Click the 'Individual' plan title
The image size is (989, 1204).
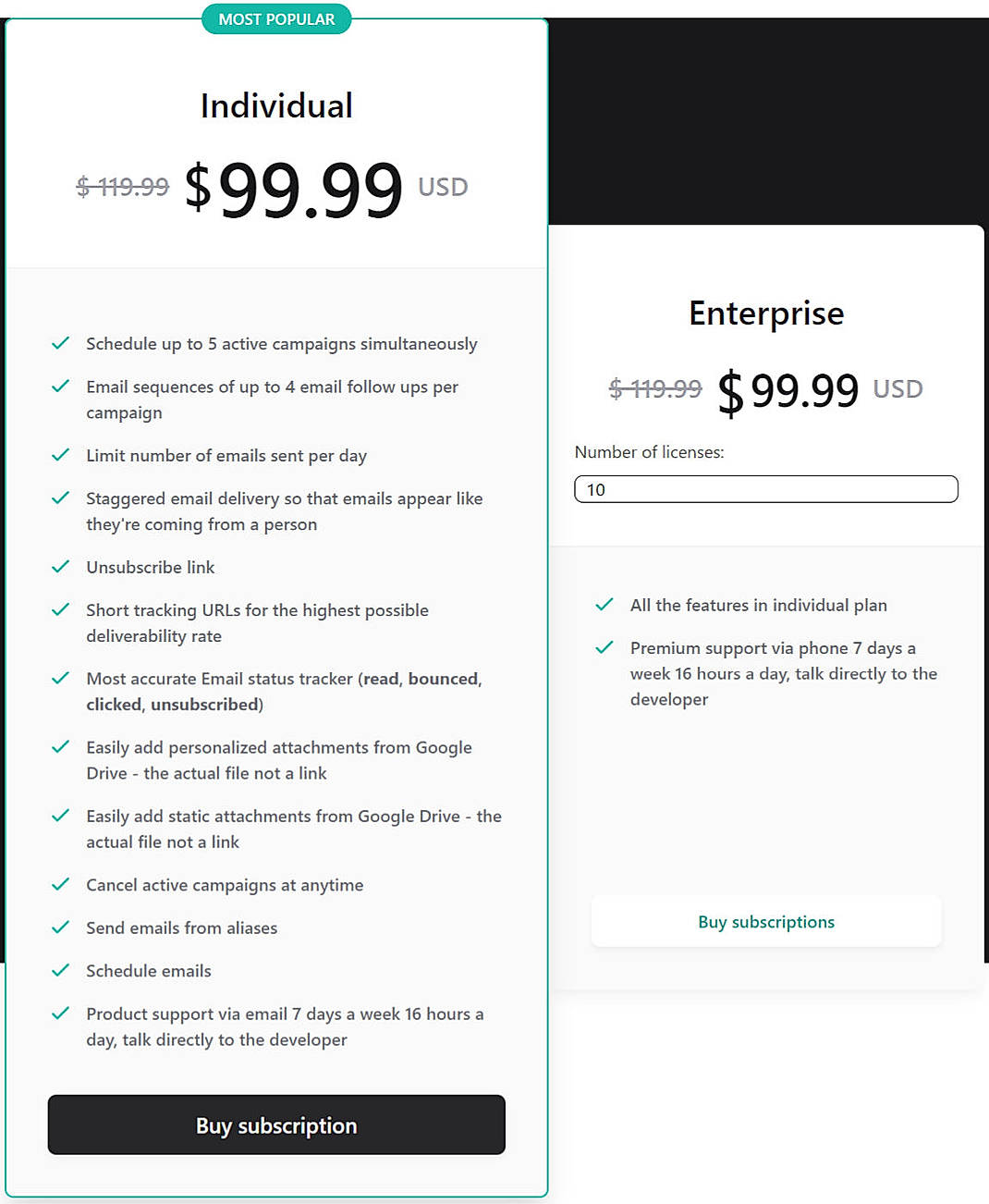(275, 105)
